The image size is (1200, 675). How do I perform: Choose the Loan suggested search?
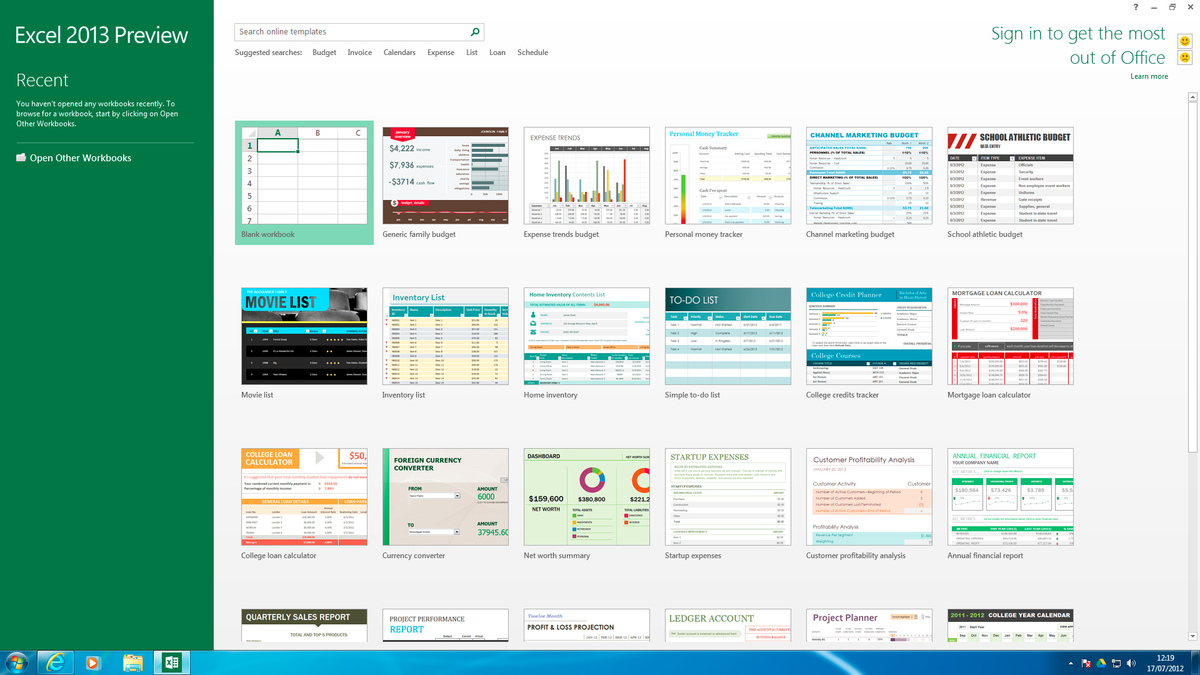pyautogui.click(x=497, y=52)
